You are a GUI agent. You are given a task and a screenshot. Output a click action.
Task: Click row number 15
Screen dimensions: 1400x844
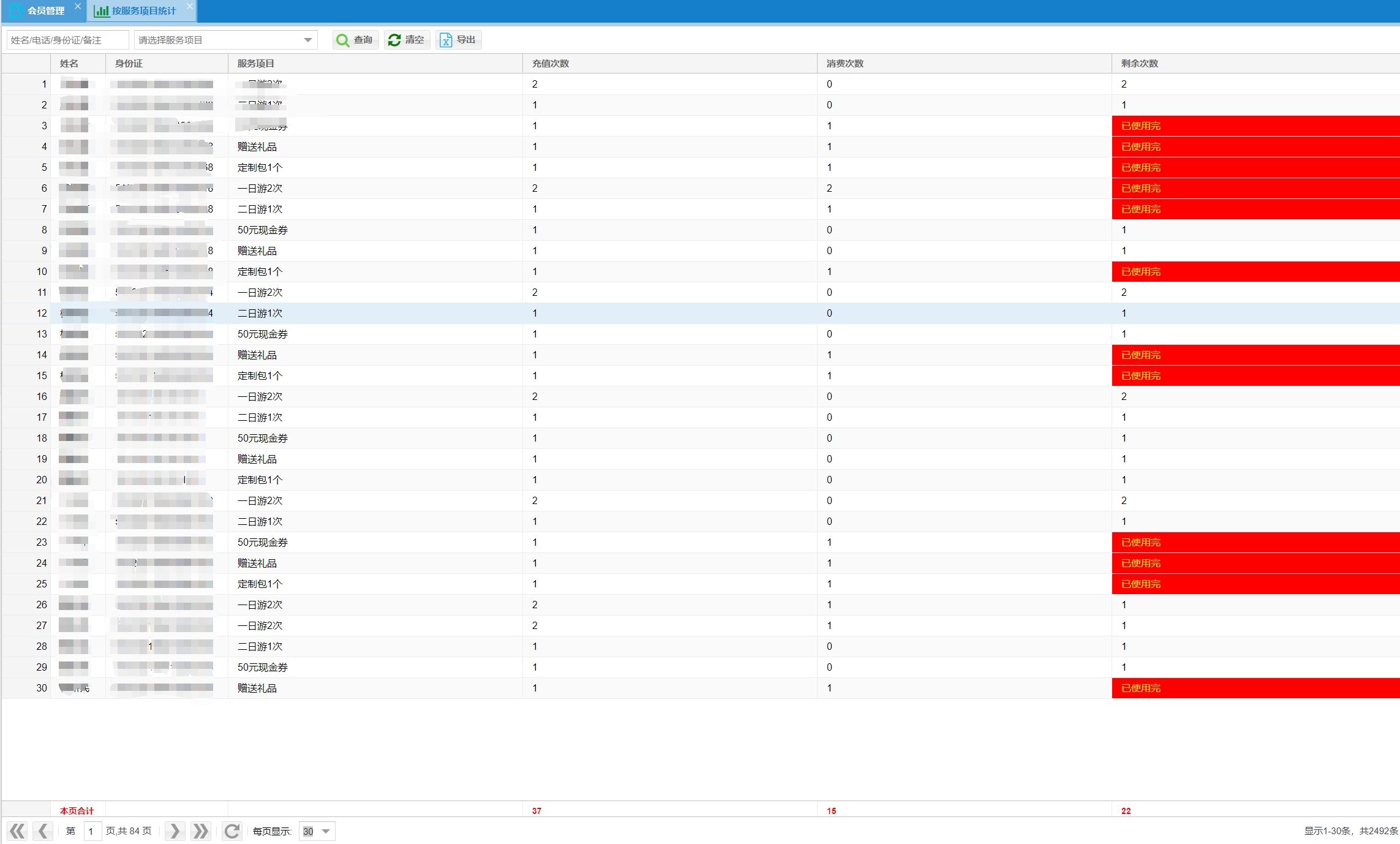[x=42, y=376]
